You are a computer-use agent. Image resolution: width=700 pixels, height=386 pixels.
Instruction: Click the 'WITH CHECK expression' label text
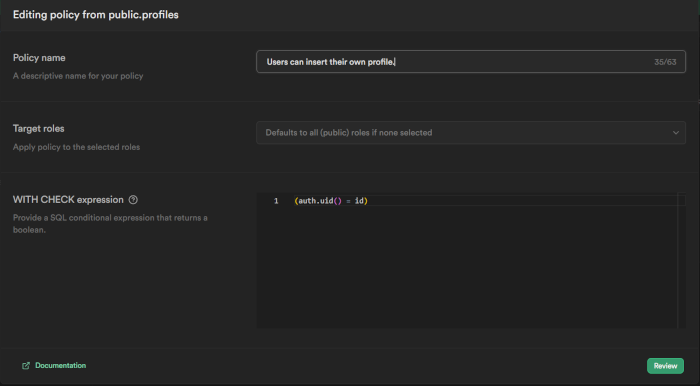tap(68, 200)
